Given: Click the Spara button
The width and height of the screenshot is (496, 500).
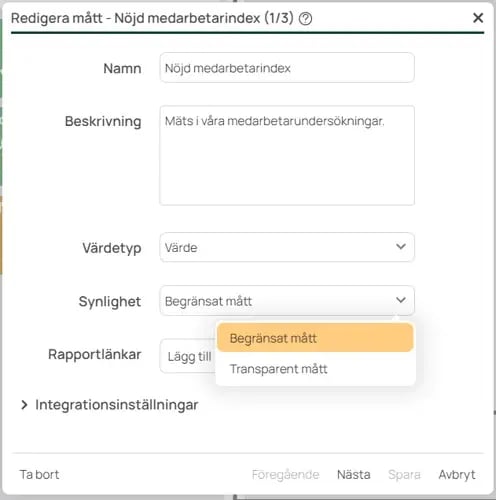Looking at the screenshot, I should point(404,474).
